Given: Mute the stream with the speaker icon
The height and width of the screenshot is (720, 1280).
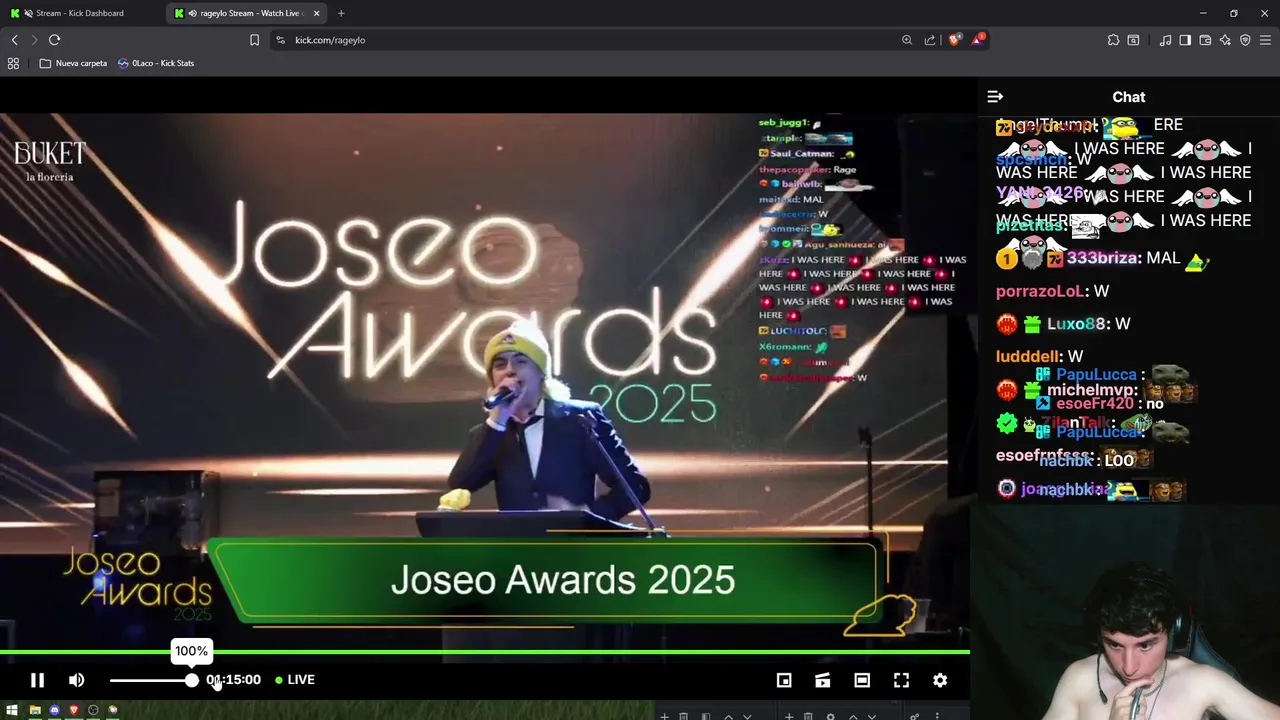Looking at the screenshot, I should 76,680.
